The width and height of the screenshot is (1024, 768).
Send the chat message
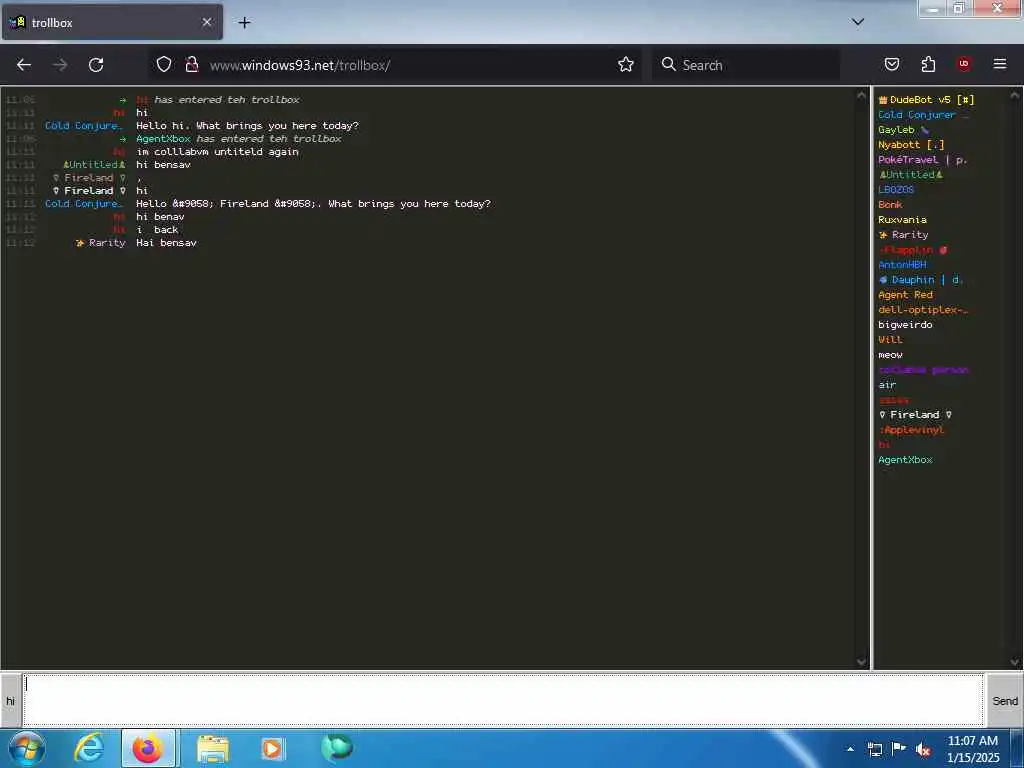point(1004,701)
